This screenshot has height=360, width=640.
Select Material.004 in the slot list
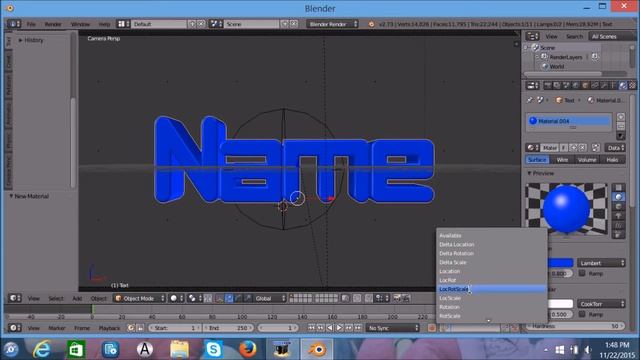point(569,121)
